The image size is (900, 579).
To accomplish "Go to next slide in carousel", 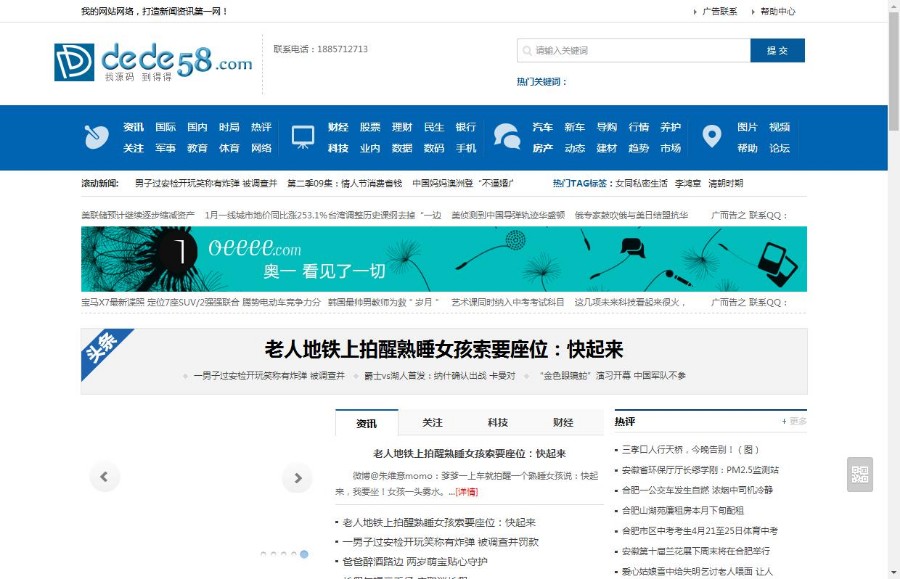I will (x=297, y=477).
